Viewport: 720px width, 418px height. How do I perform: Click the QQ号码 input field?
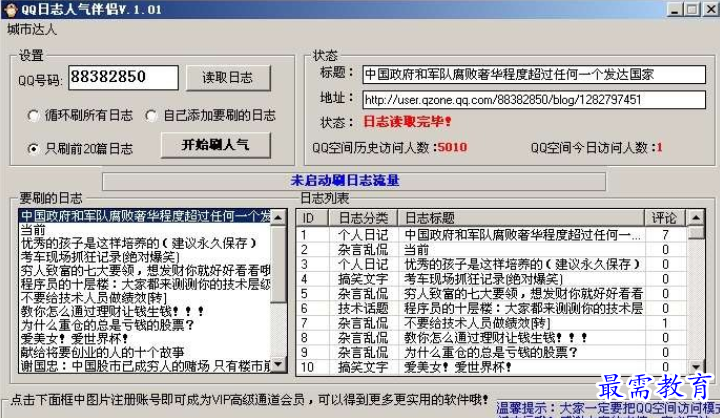point(123,77)
